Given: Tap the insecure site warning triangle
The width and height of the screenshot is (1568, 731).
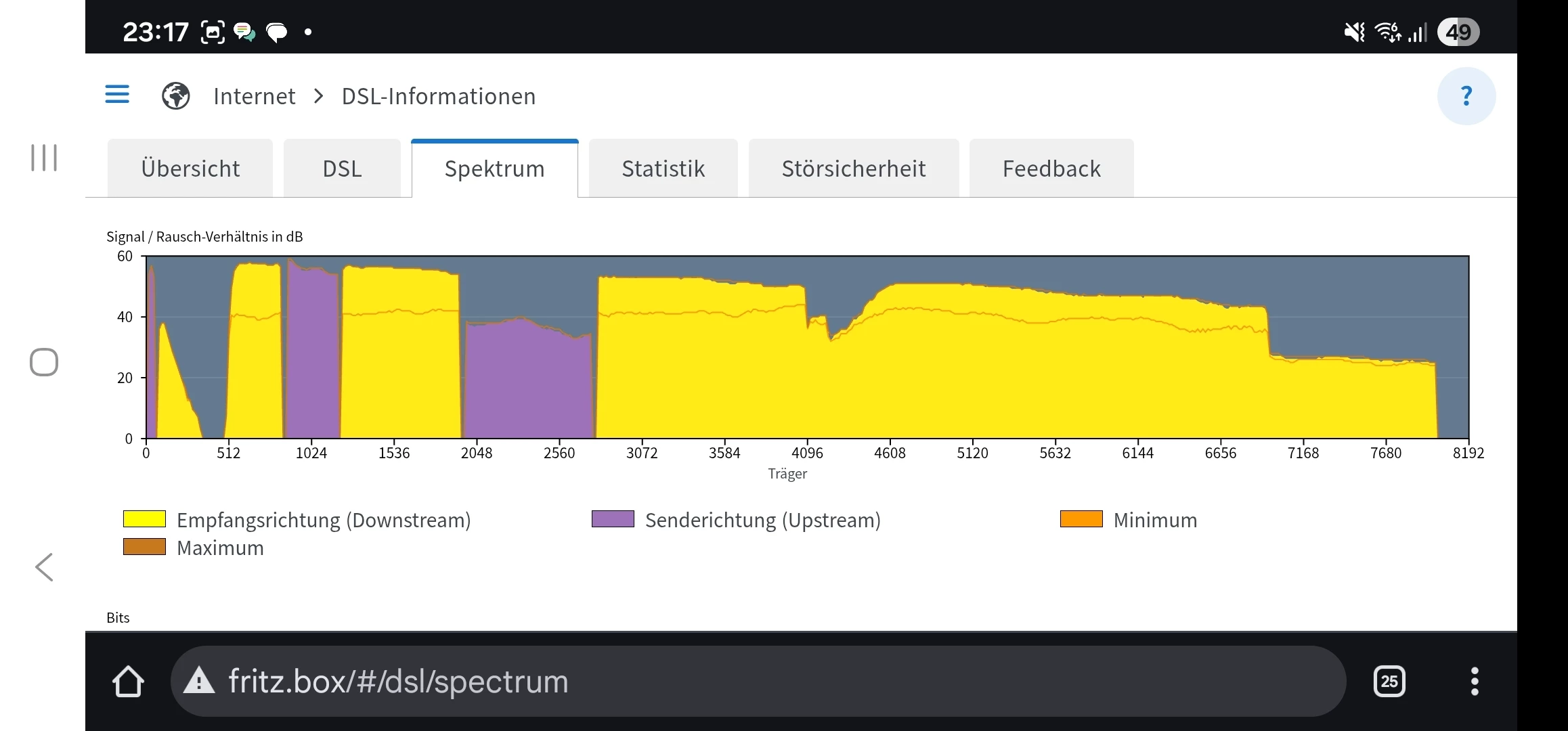Looking at the screenshot, I should coord(199,681).
